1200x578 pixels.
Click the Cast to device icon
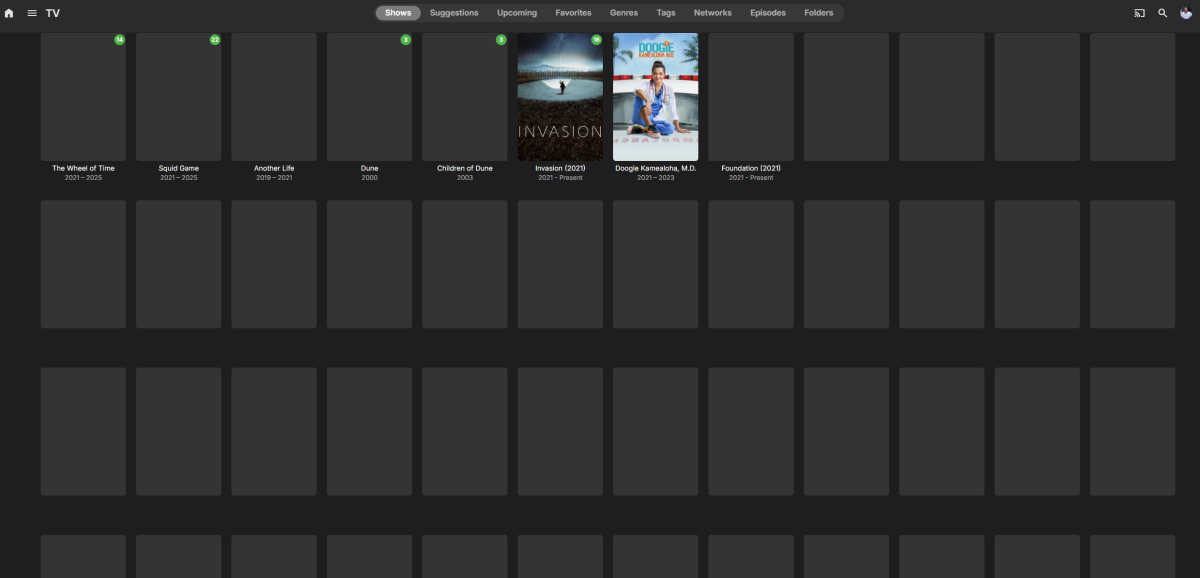tap(1139, 13)
